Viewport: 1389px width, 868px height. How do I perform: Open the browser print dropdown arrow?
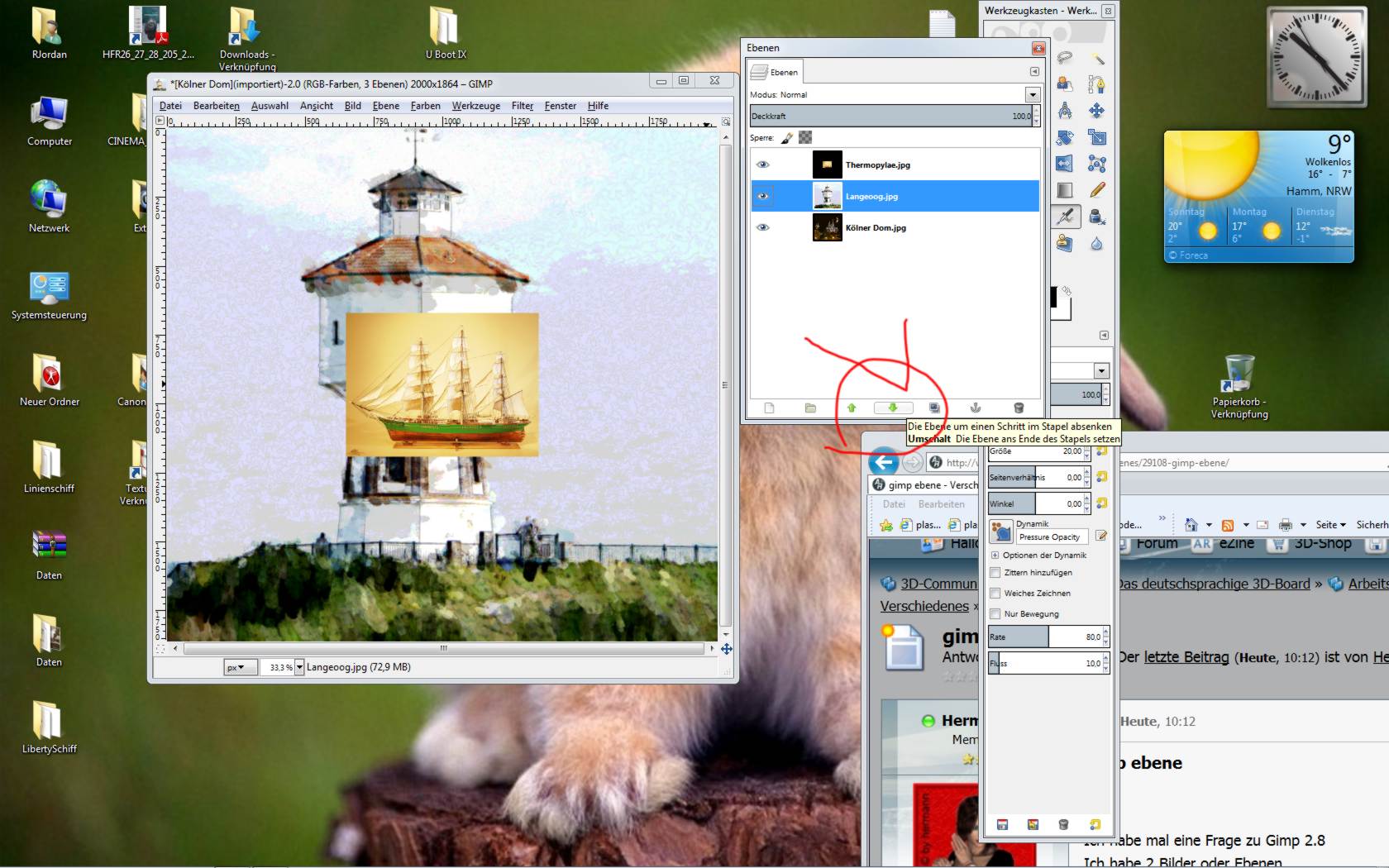coord(1303,525)
